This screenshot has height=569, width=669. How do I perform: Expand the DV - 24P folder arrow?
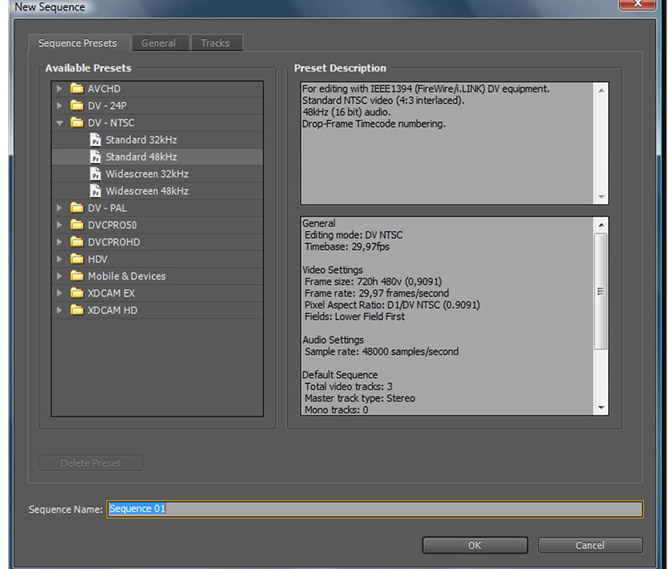pos(60,106)
